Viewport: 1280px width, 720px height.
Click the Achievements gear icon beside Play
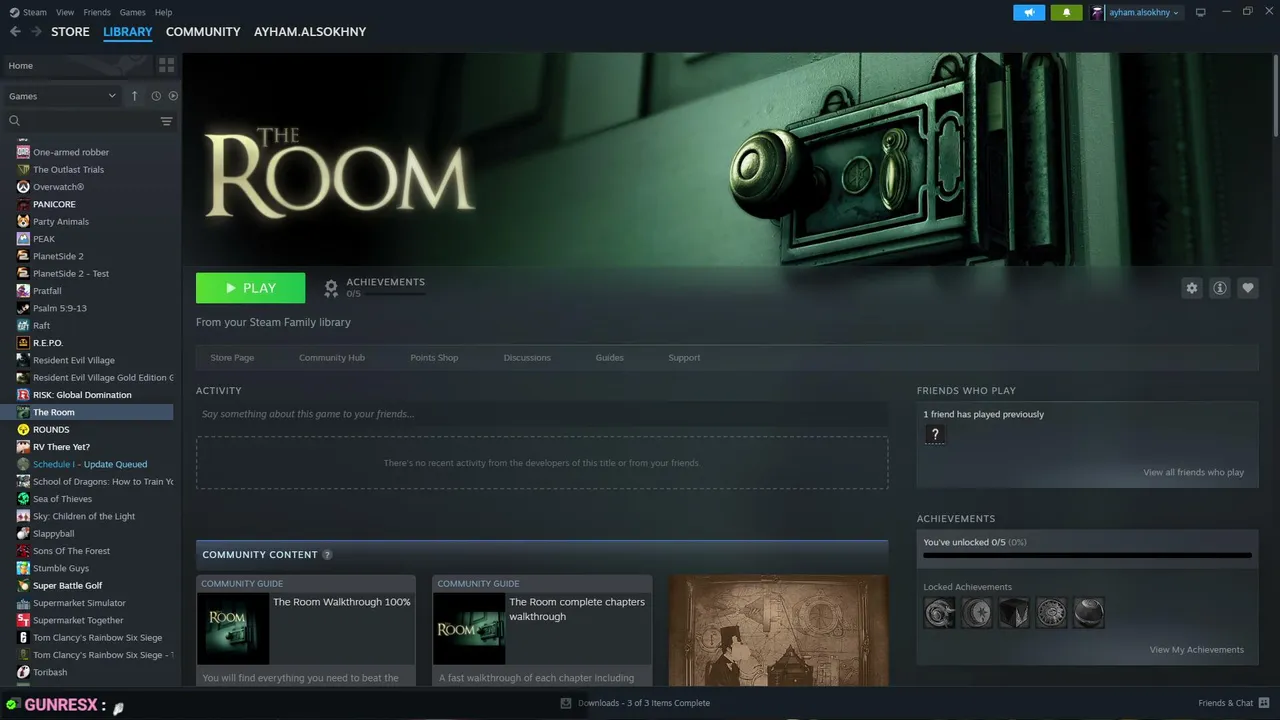331,288
